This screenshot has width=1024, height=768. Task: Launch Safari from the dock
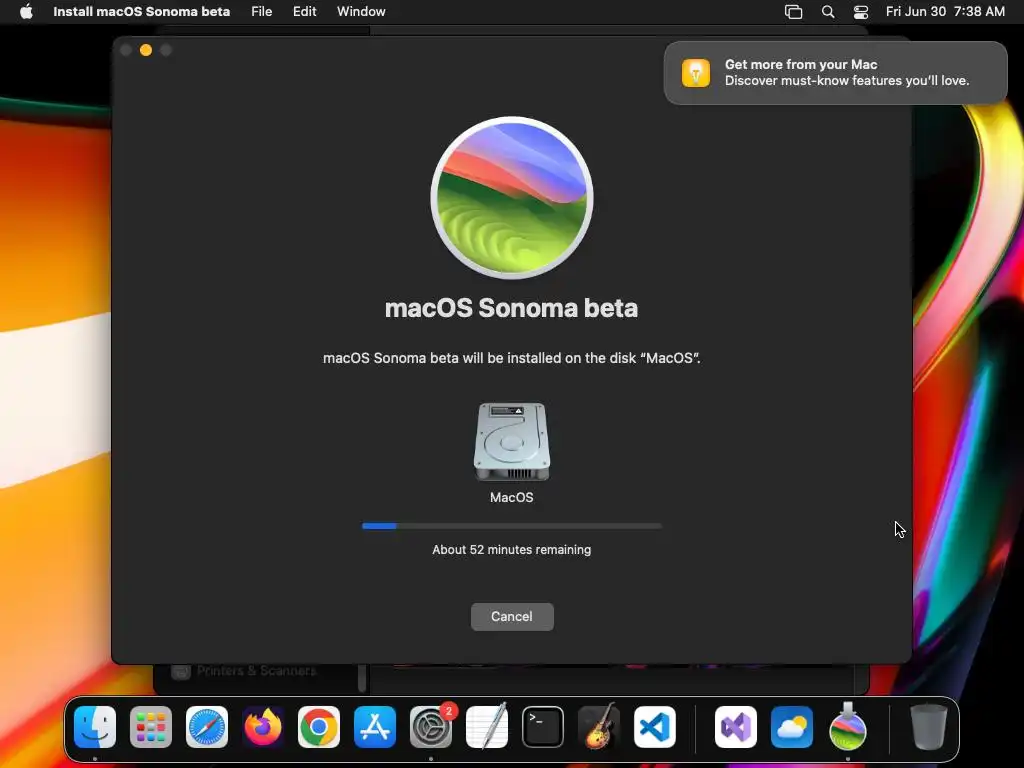click(207, 727)
